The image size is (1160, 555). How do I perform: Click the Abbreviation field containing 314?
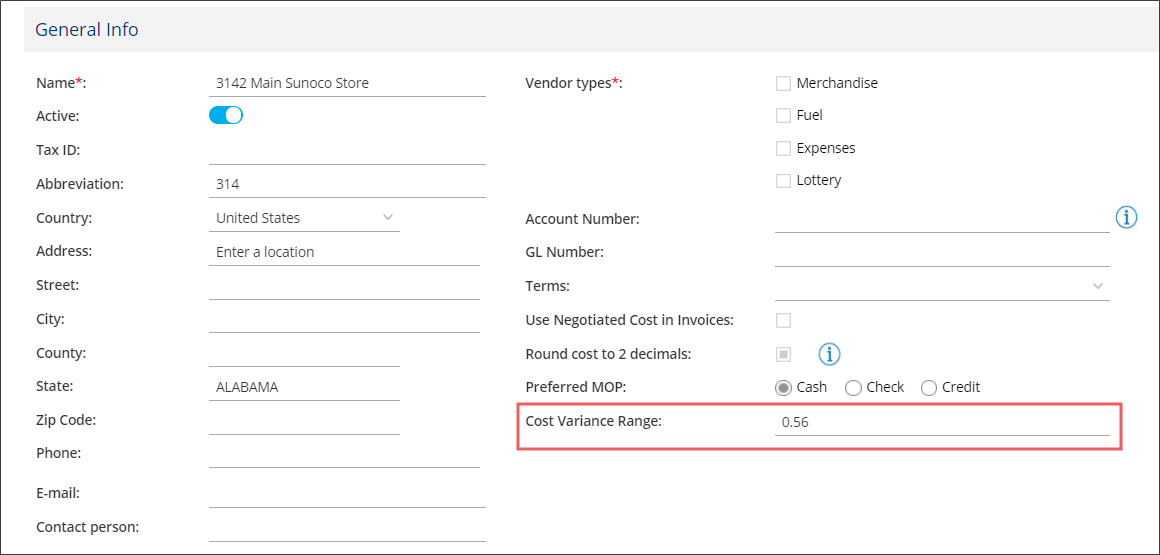click(x=348, y=184)
